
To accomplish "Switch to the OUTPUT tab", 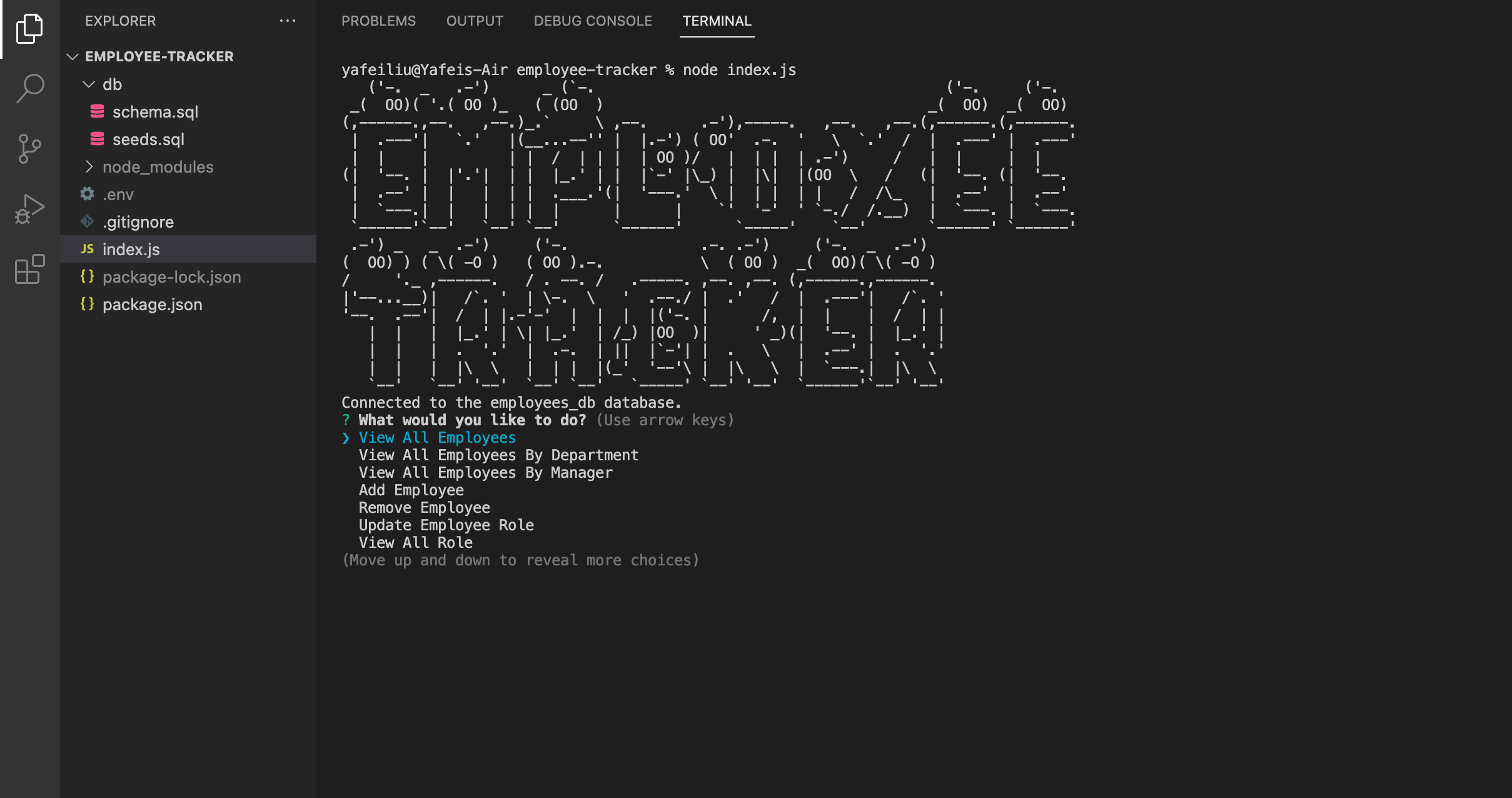I will coord(475,21).
